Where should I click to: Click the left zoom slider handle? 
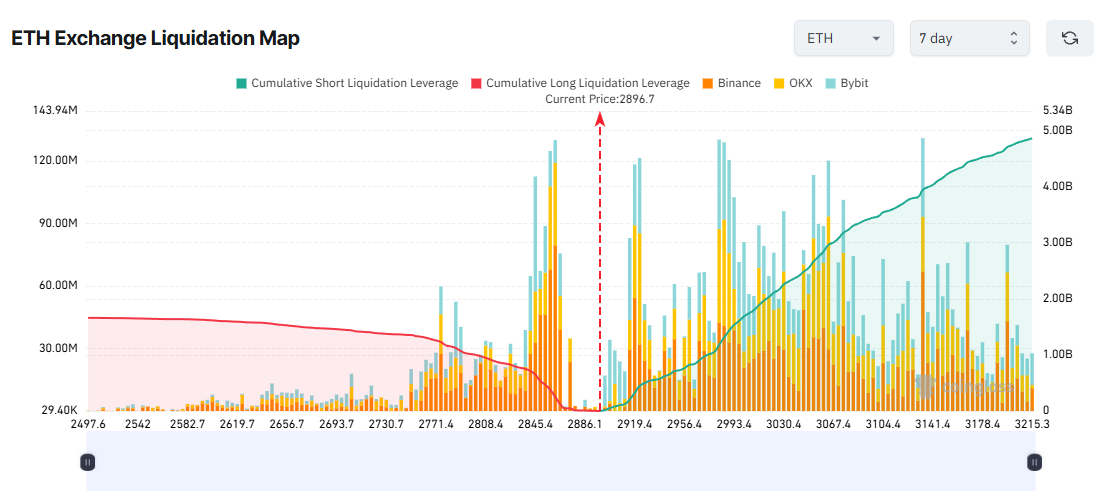click(x=87, y=461)
